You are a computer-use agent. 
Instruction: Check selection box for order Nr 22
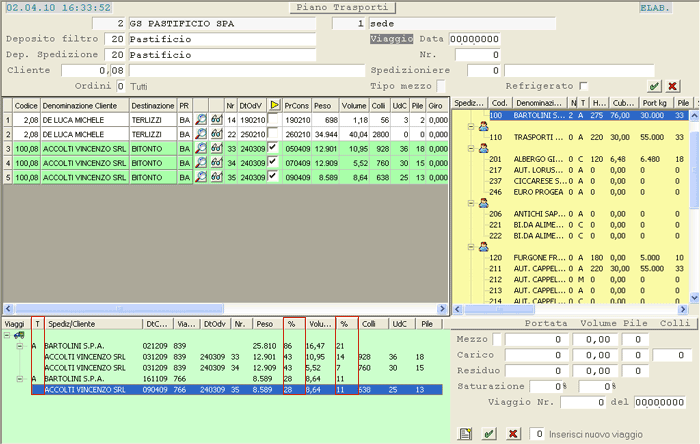point(273,133)
